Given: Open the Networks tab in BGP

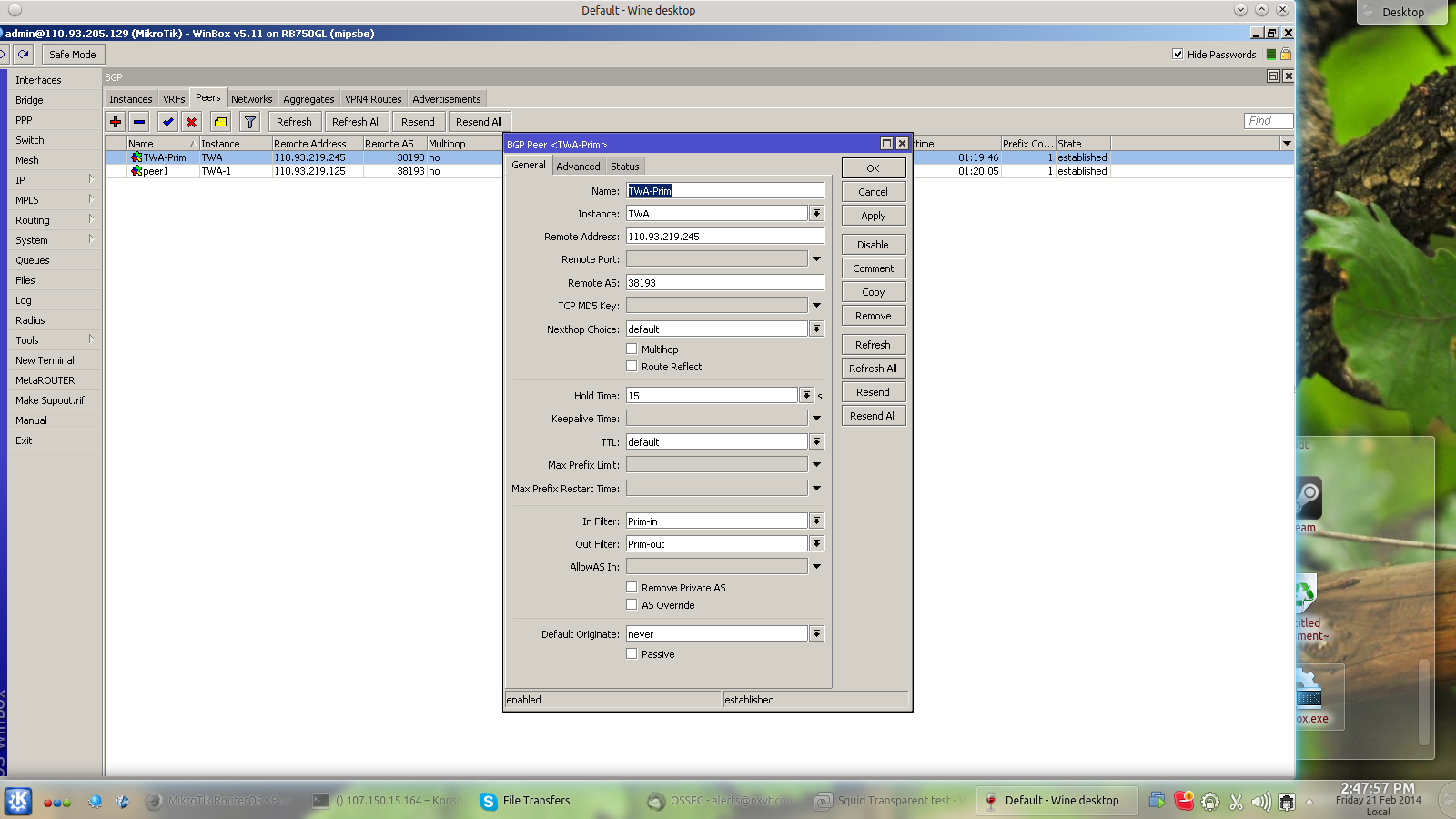Looking at the screenshot, I should 251,99.
